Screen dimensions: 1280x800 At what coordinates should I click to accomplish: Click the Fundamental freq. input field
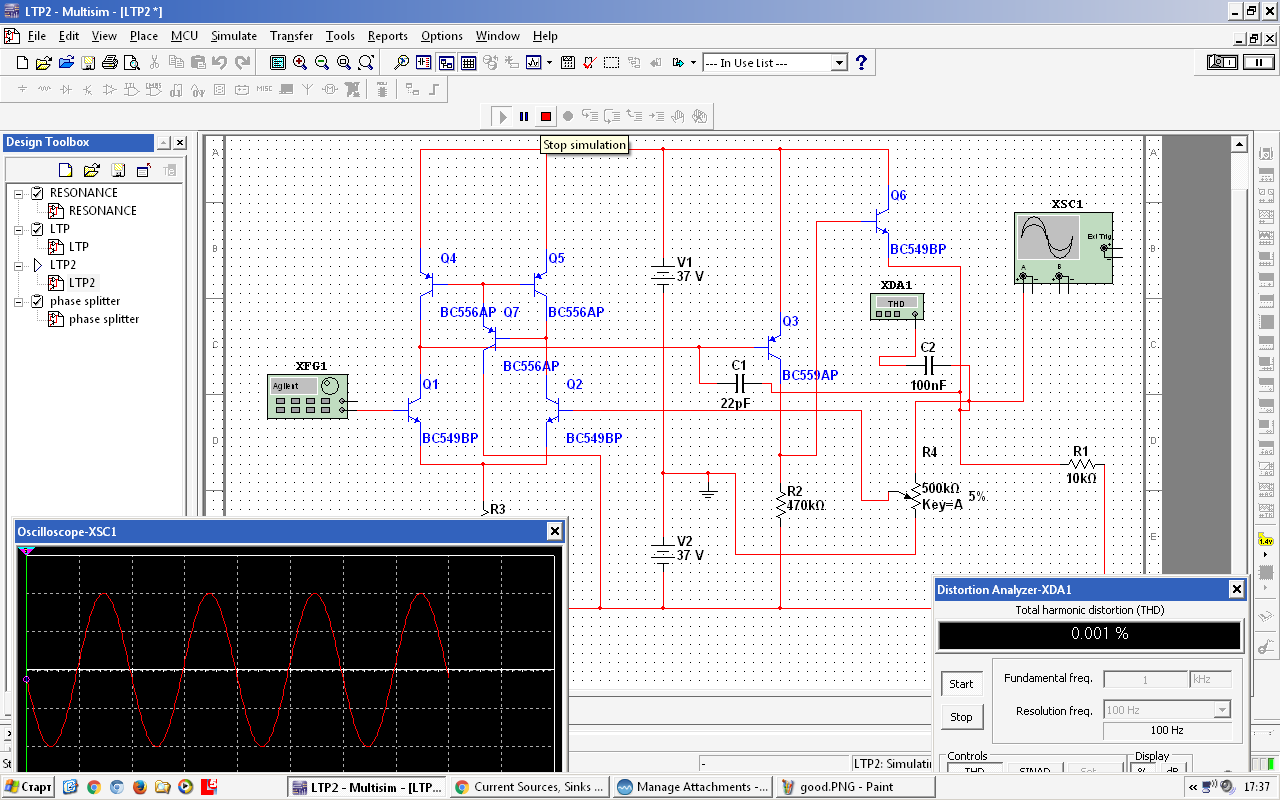click(x=1144, y=679)
